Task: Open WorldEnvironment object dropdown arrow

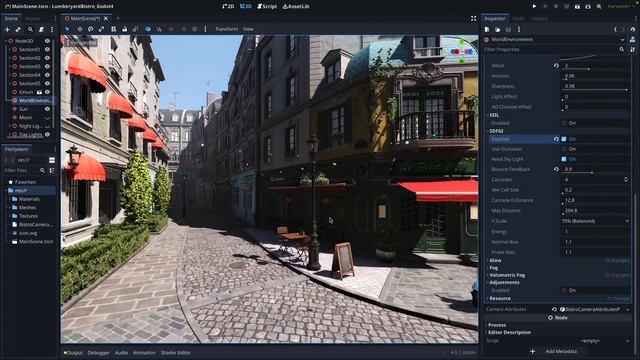Action: (x=622, y=40)
